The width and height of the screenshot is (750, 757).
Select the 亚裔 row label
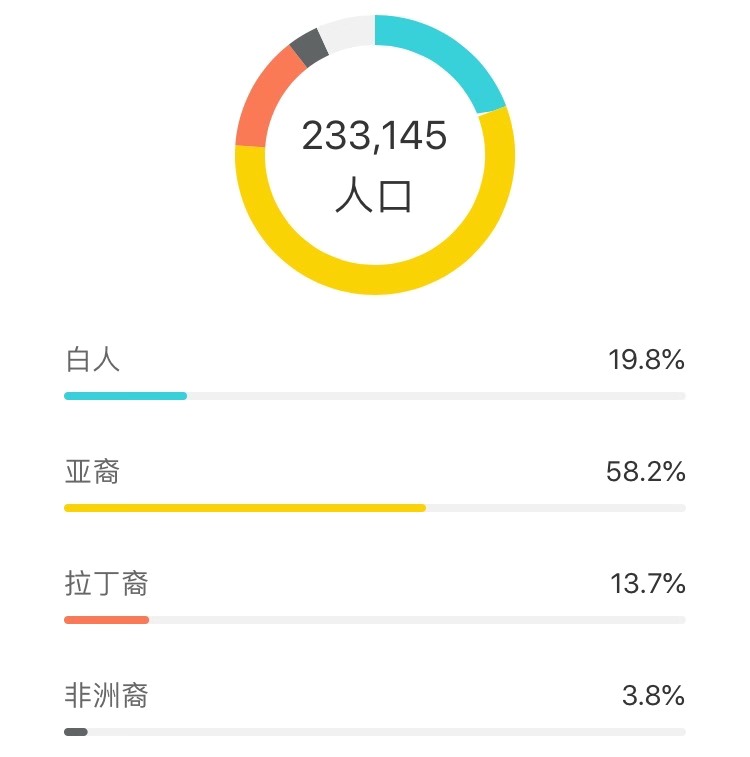pyautogui.click(x=92, y=472)
